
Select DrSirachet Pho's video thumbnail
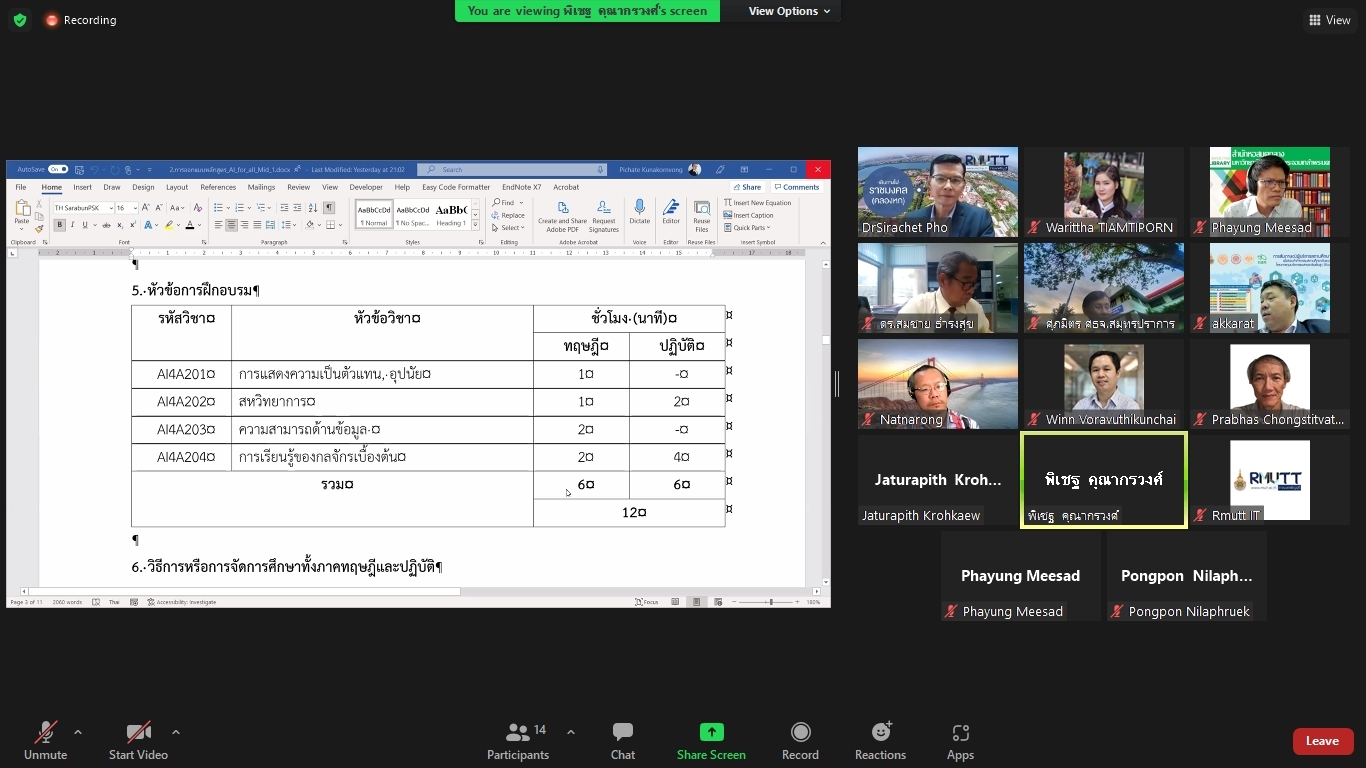[937, 192]
